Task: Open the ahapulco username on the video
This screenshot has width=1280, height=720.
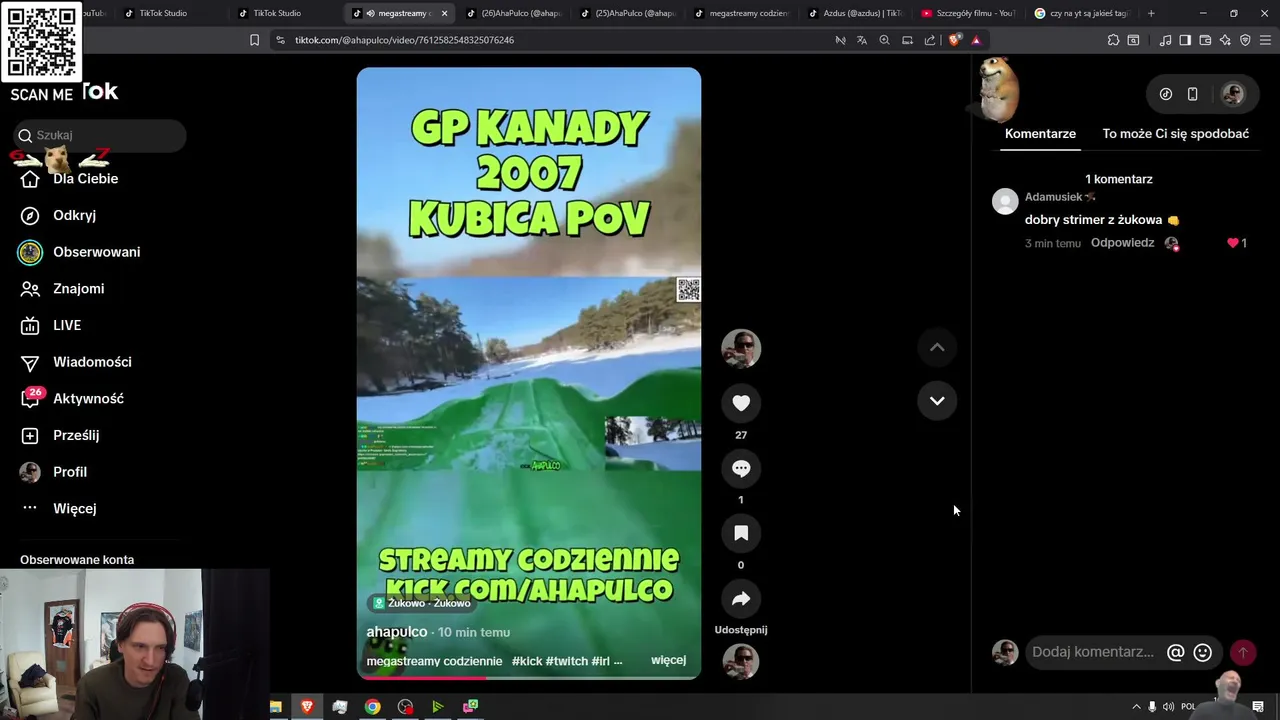Action: click(396, 632)
